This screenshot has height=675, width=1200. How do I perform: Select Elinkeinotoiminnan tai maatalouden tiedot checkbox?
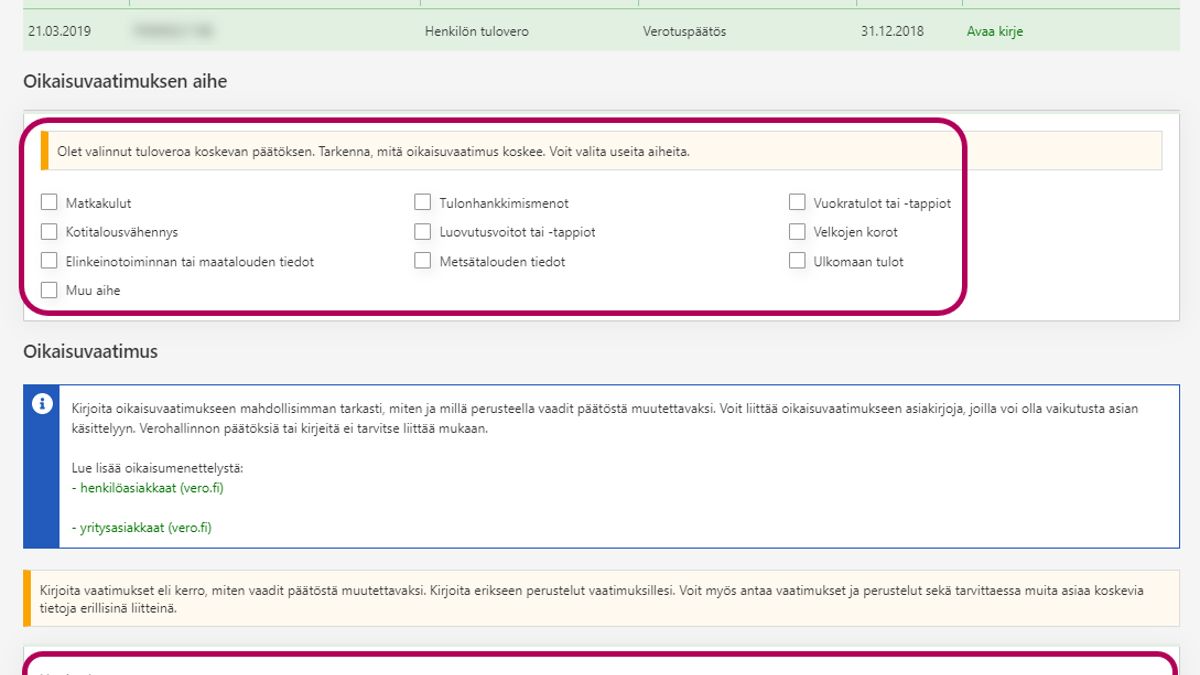click(x=49, y=261)
